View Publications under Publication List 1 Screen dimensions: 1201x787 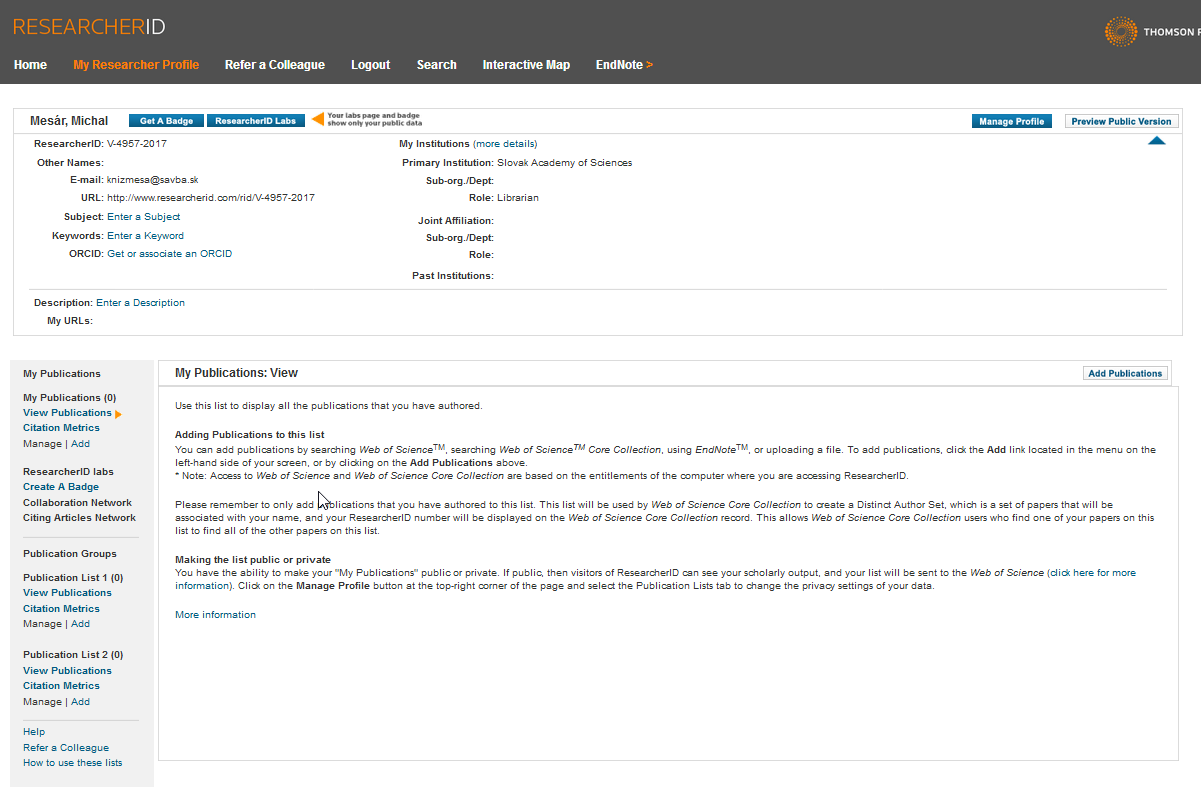point(67,593)
